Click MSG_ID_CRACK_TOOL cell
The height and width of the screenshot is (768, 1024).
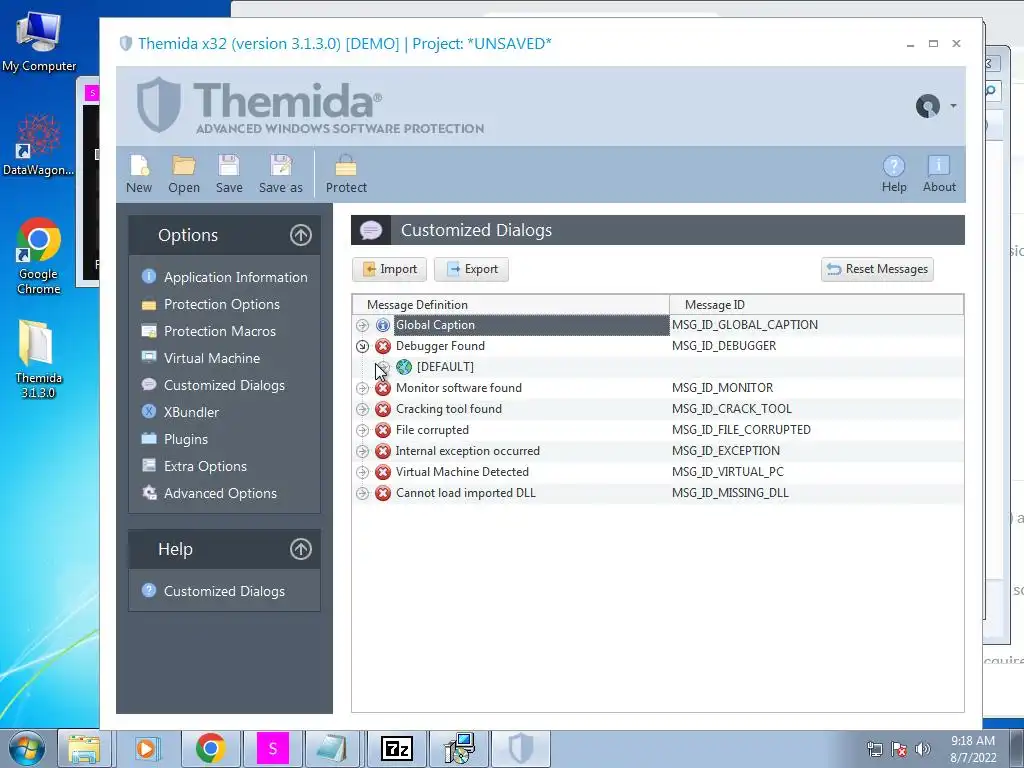[x=732, y=409]
